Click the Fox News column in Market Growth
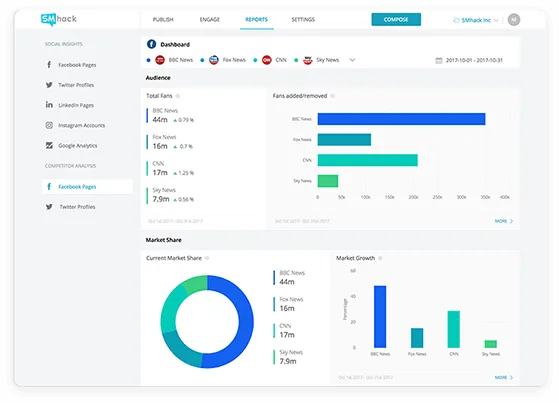 pos(417,338)
